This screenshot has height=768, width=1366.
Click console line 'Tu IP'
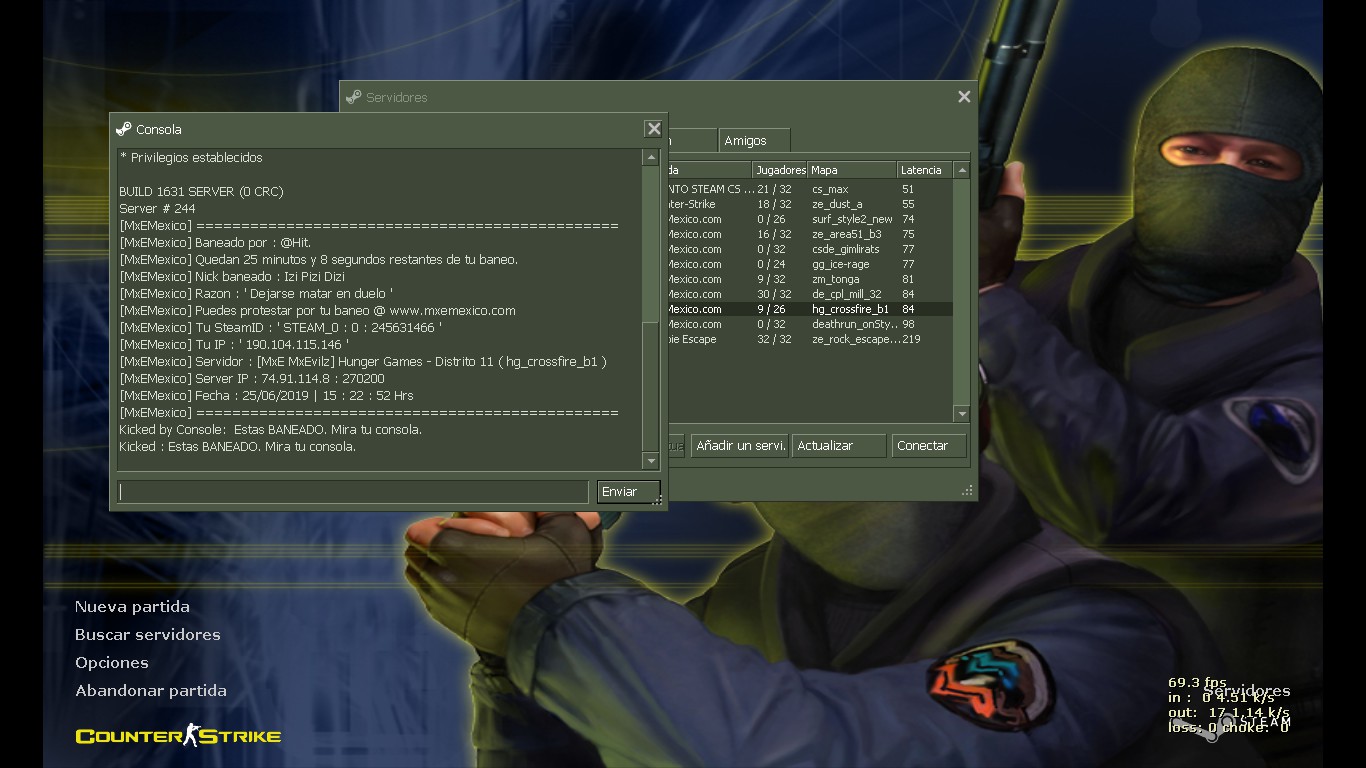point(234,344)
